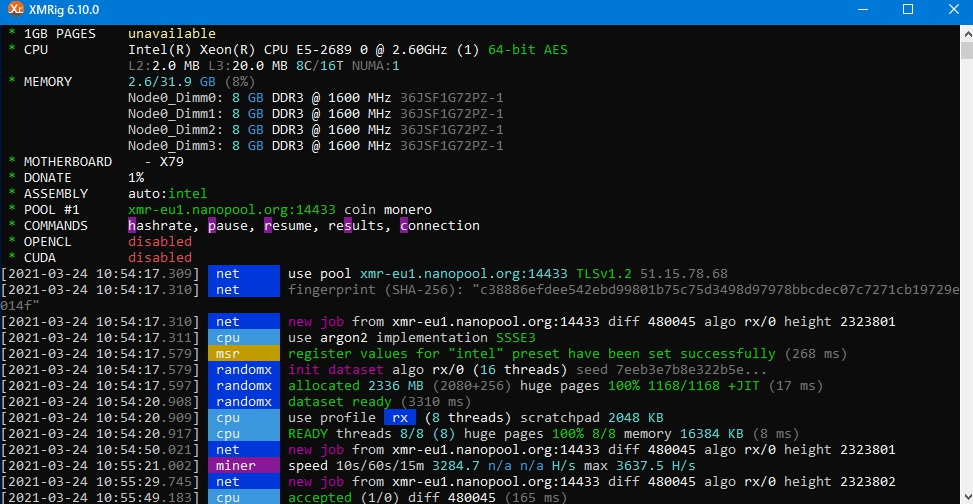Click the '2.6/31.9 GB' memory value

(x=172, y=81)
